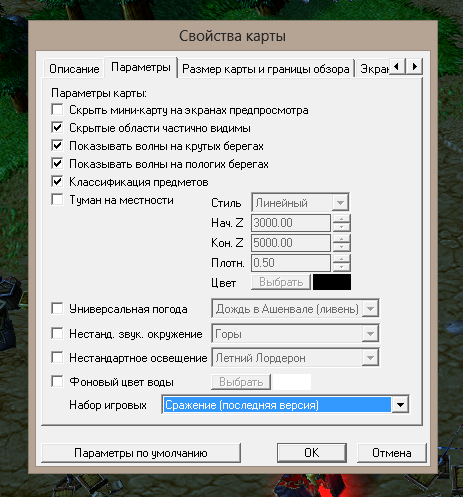Switch to the Описание tab
This screenshot has height=497, width=463.
coord(74,69)
